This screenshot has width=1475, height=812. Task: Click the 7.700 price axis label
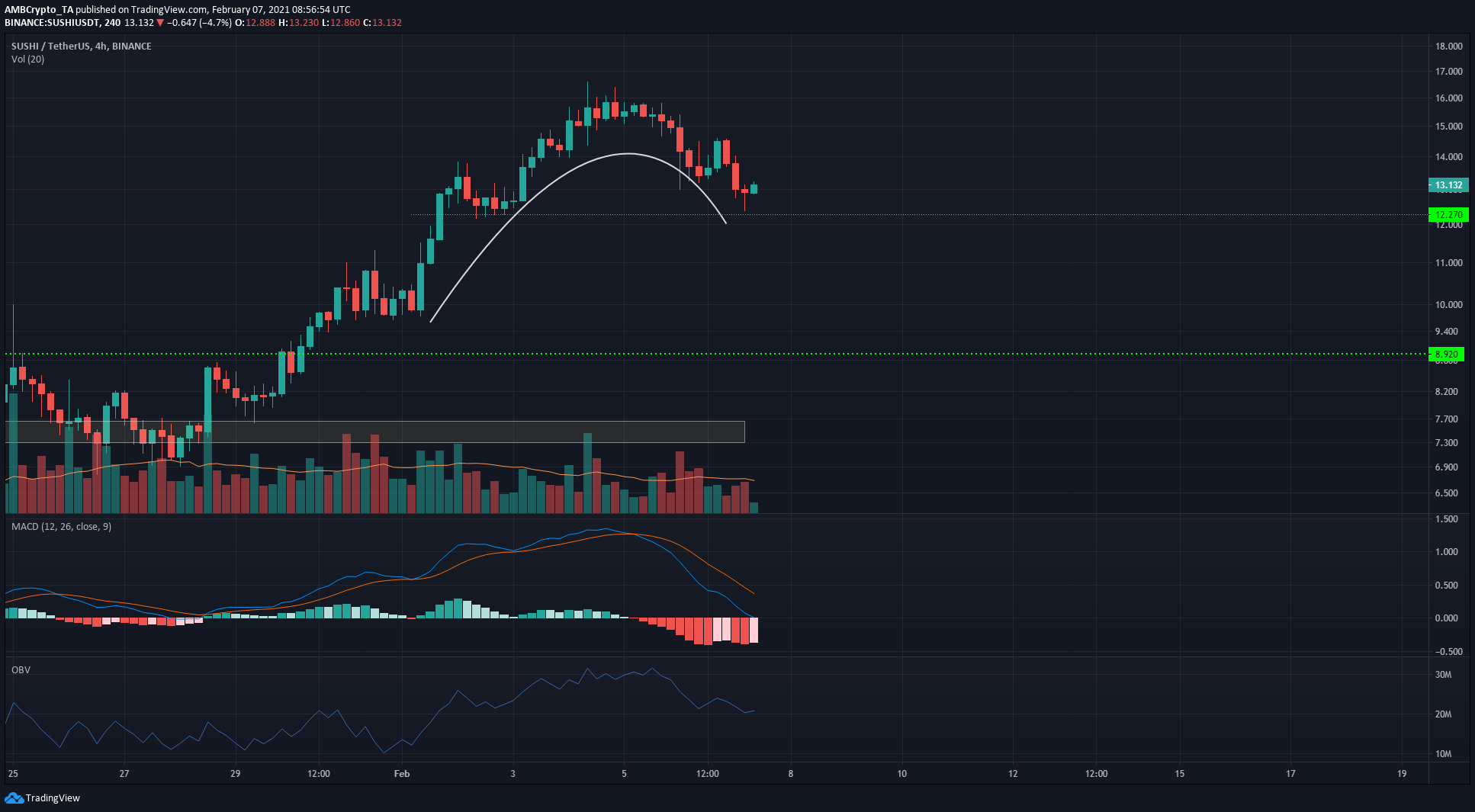click(x=1446, y=419)
